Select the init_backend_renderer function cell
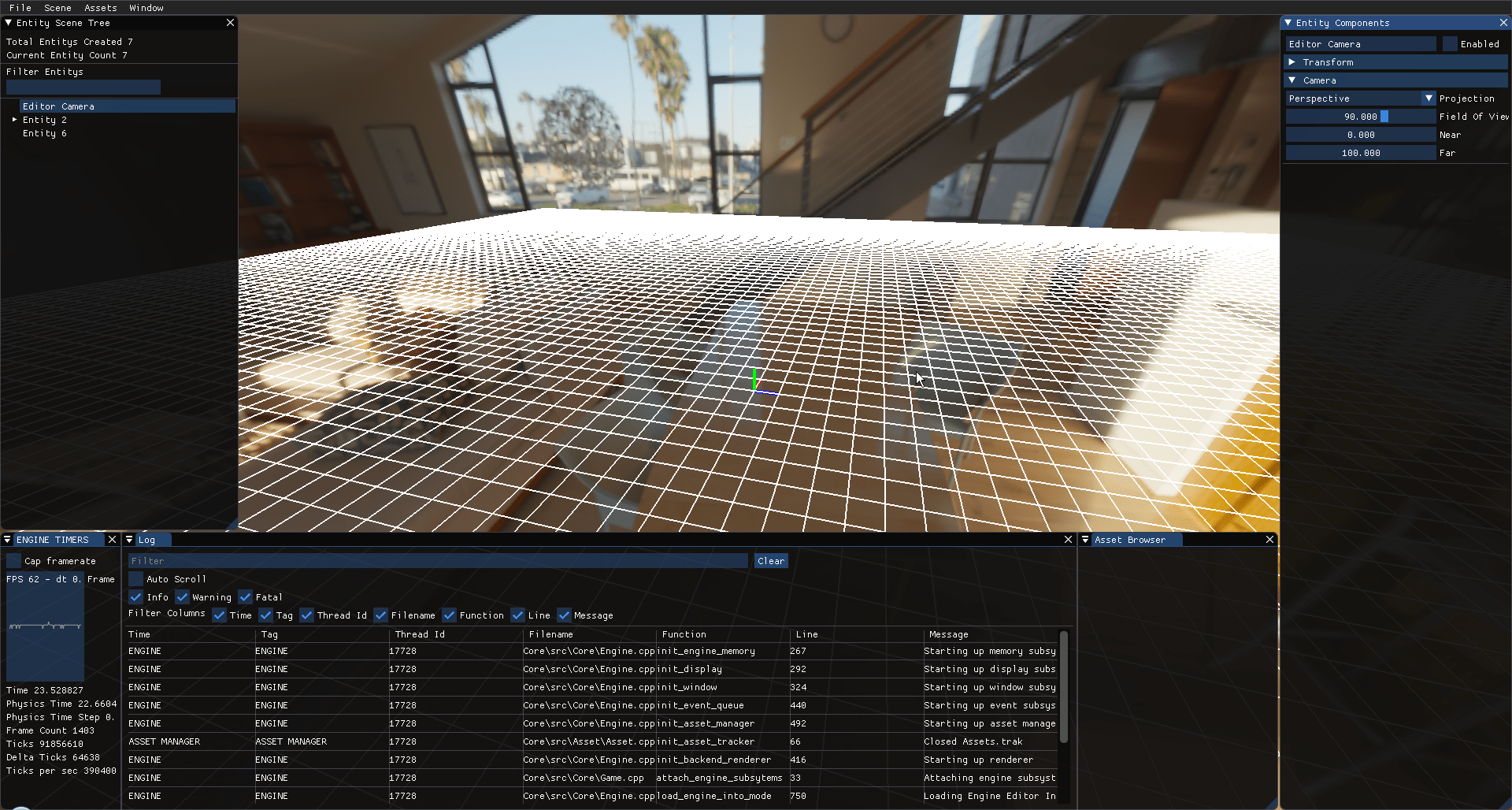 point(713,760)
